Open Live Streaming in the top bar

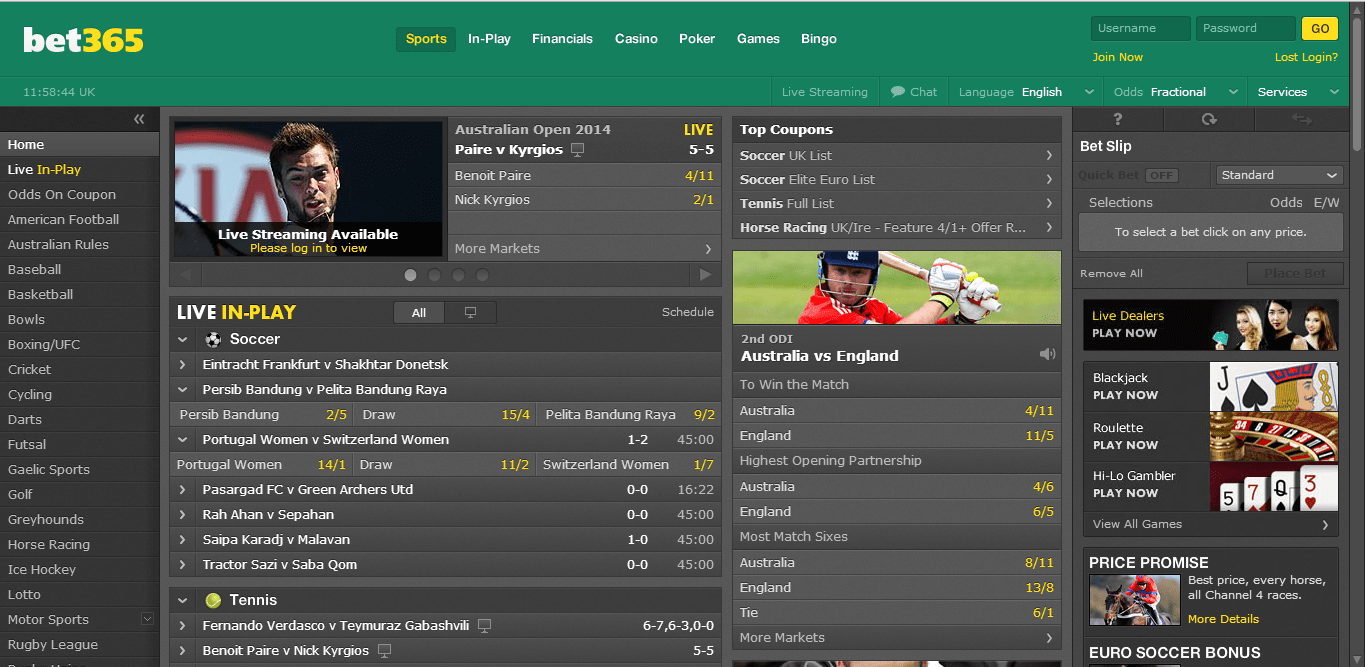click(x=825, y=92)
